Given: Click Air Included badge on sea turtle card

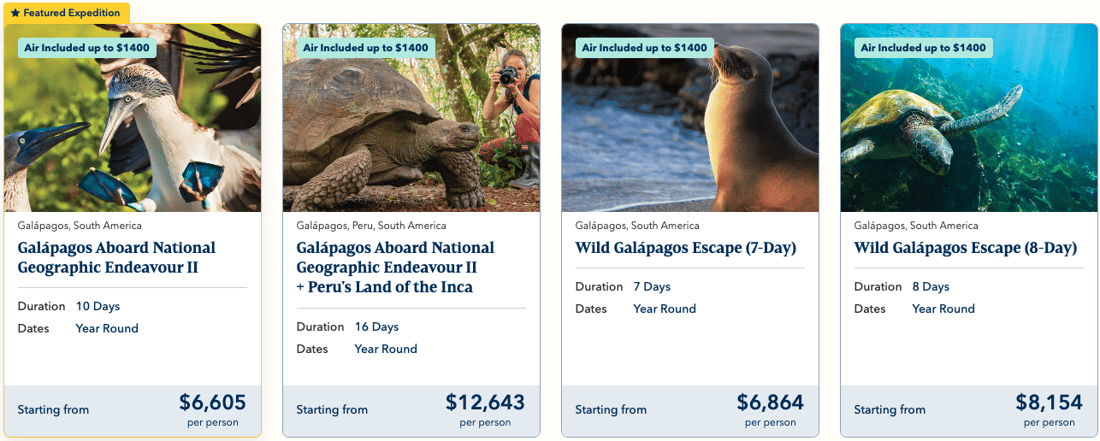Looking at the screenshot, I should 923,48.
